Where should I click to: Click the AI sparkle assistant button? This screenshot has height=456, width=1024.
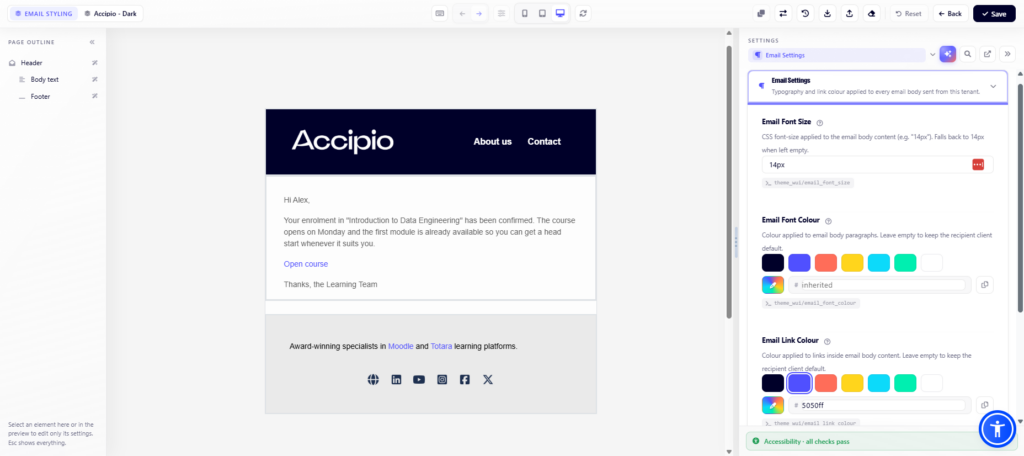[x=948, y=55]
